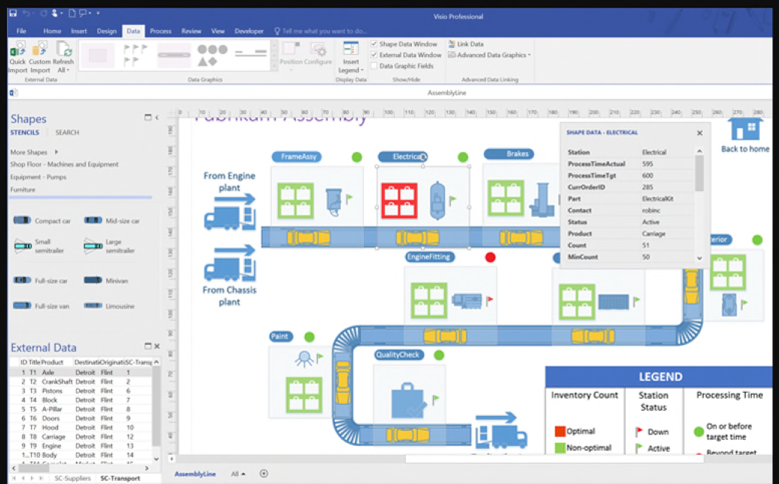Click the Position data graphic icon

coord(290,49)
